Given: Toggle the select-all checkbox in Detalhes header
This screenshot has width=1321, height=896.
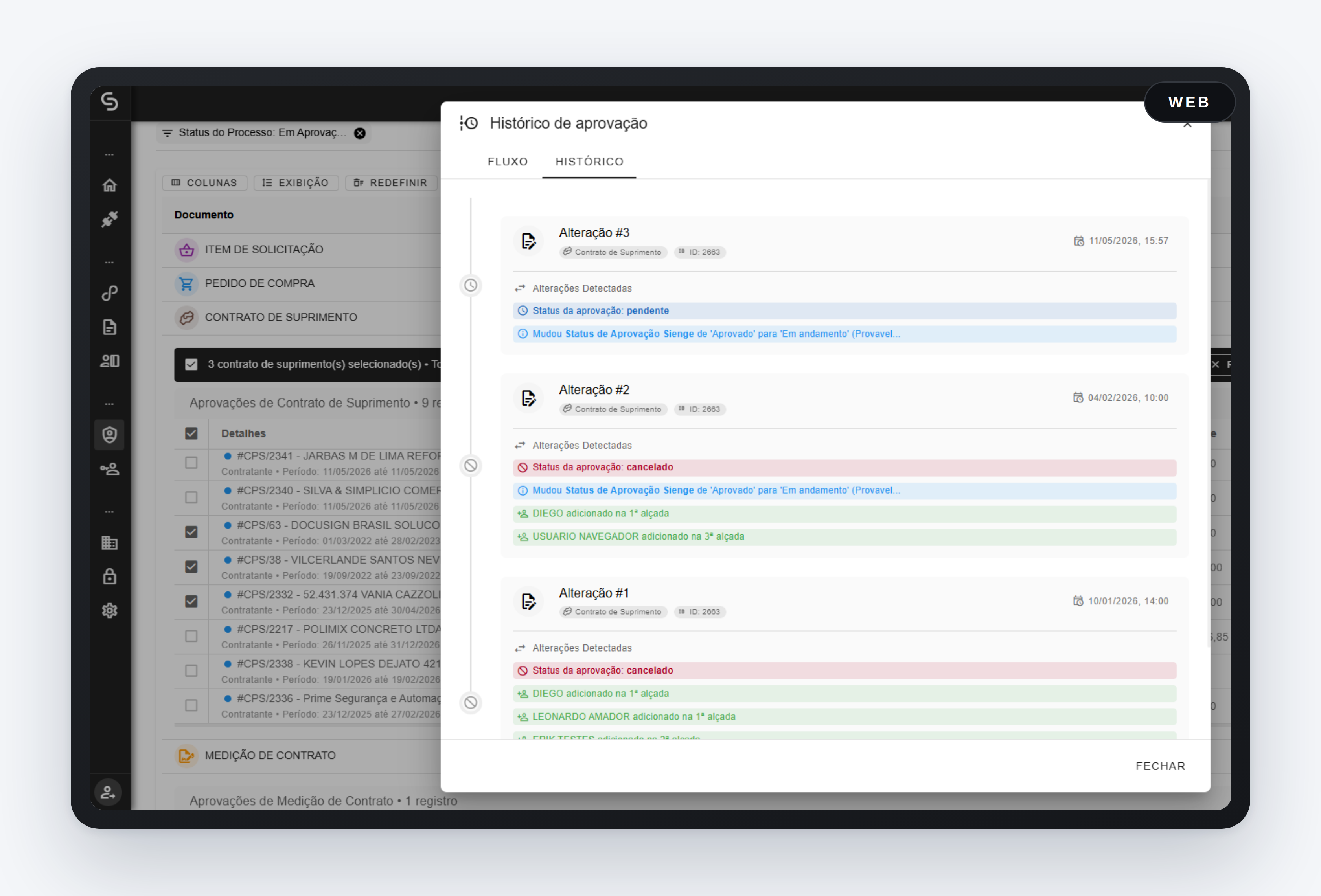Looking at the screenshot, I should [x=191, y=433].
